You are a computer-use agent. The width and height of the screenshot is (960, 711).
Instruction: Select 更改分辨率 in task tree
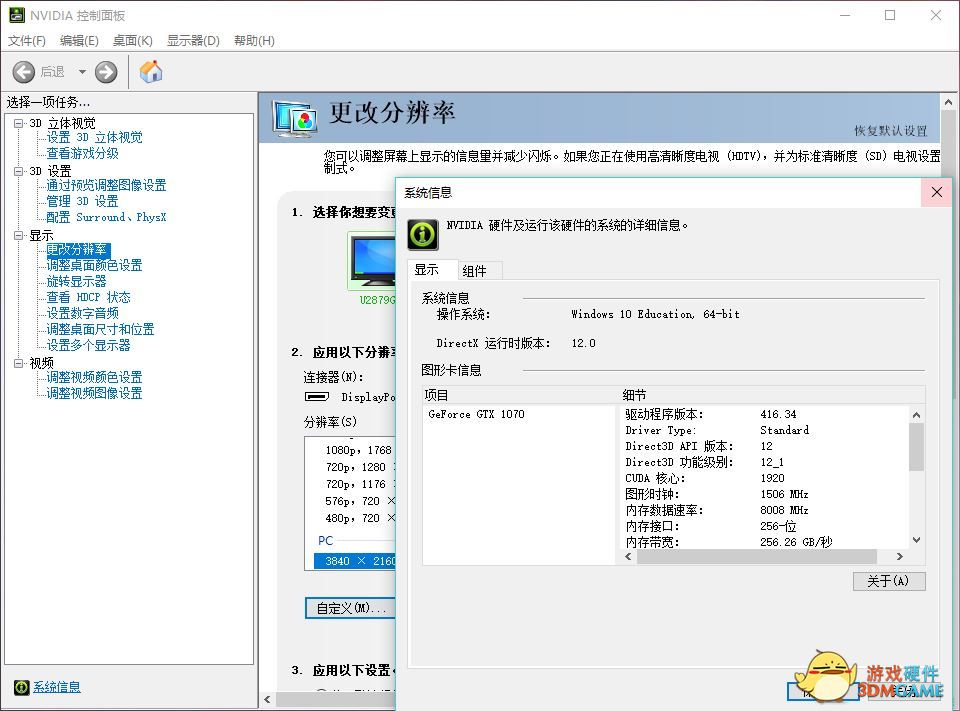click(x=77, y=249)
